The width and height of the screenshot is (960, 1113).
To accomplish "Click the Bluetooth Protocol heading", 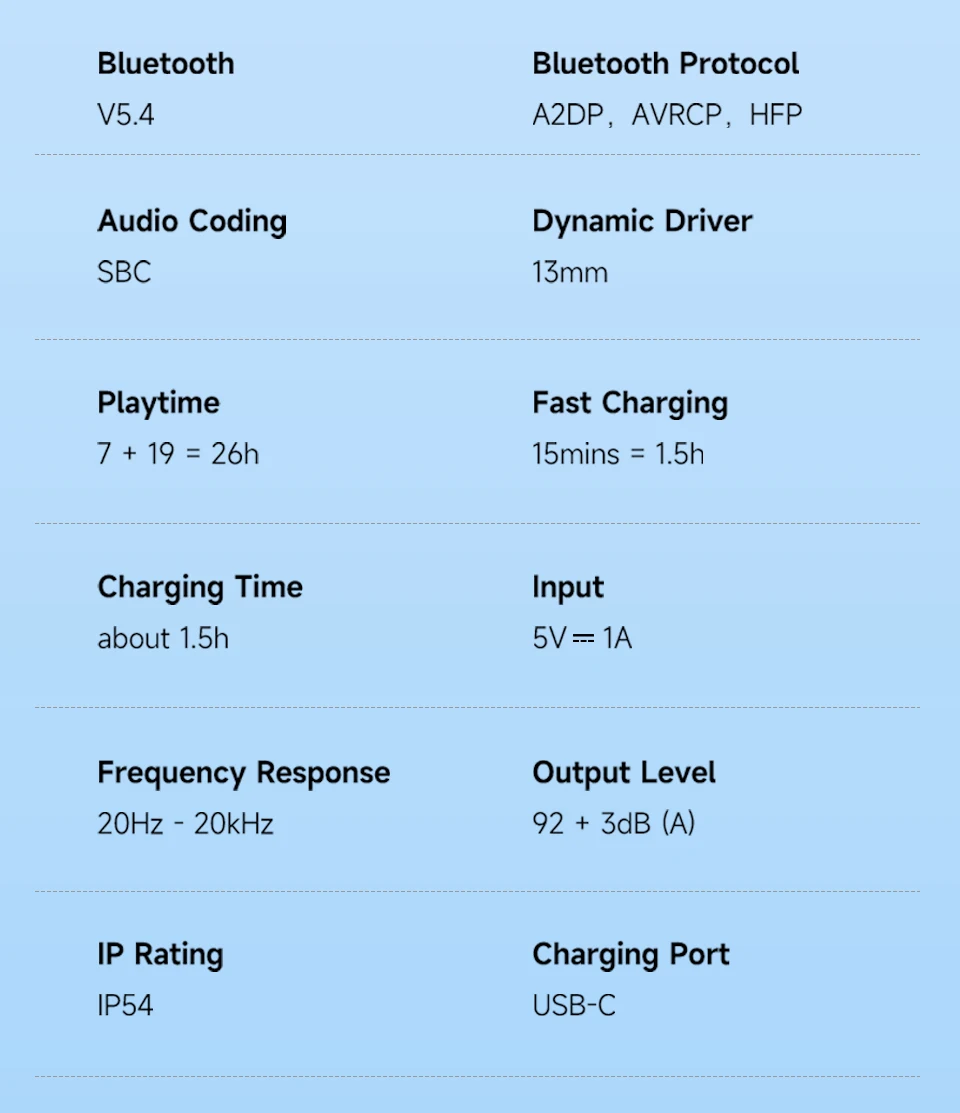I will pos(665,64).
